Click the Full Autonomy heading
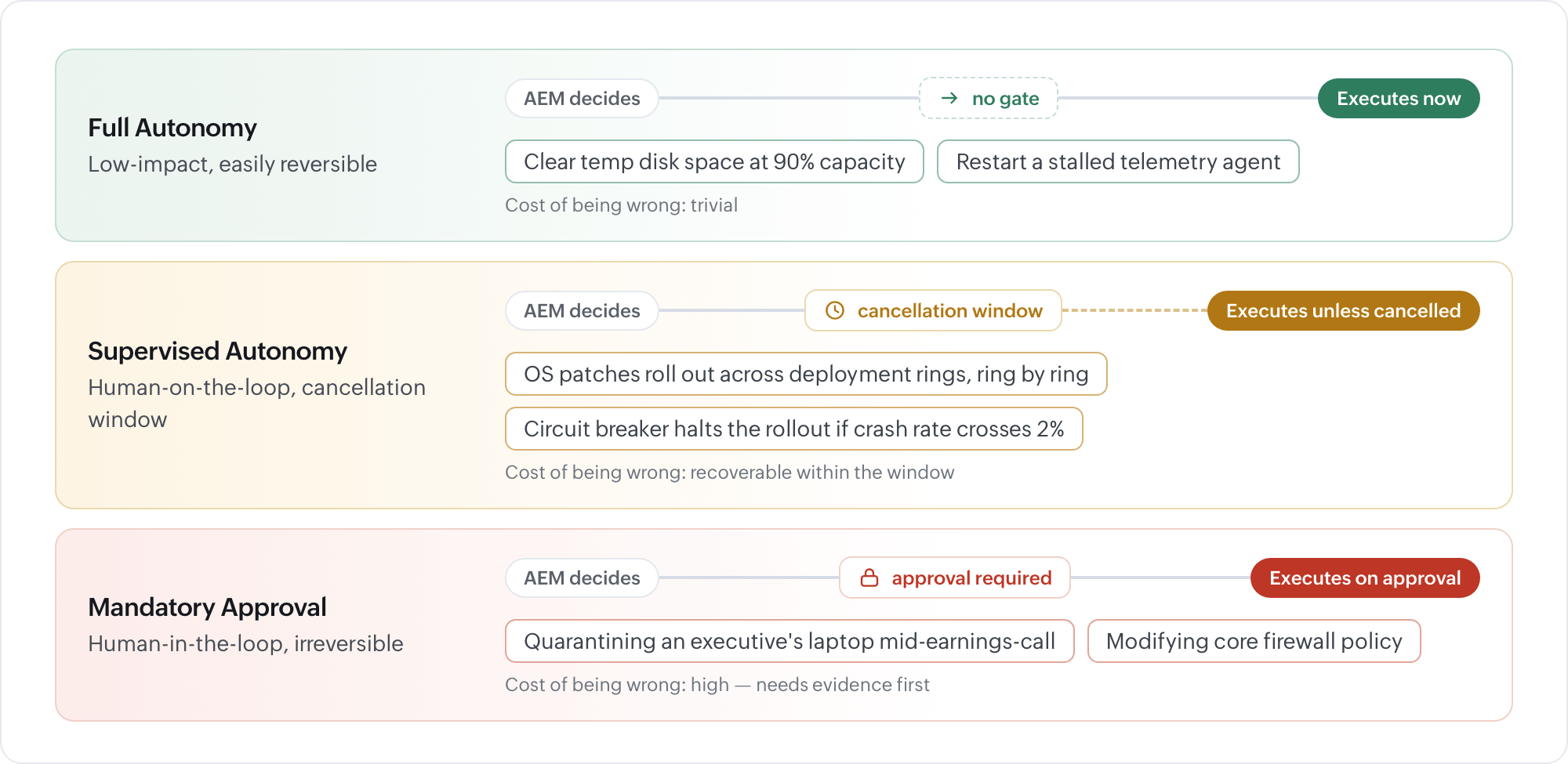 [x=172, y=127]
